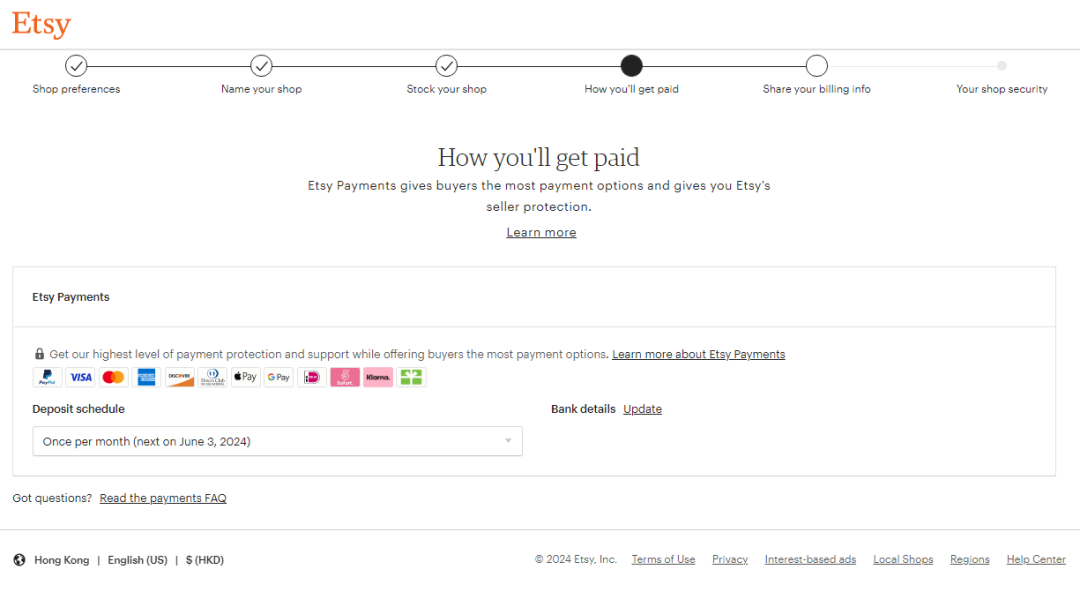Open the Terms of Use footer link

663,560
